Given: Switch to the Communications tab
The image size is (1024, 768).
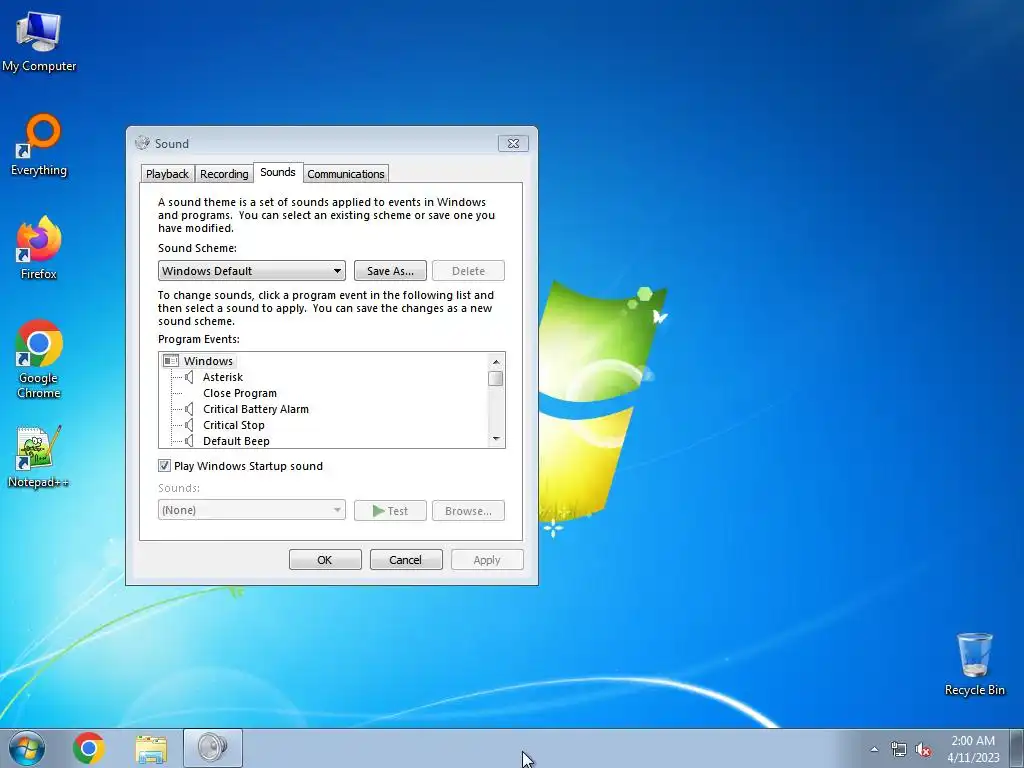Looking at the screenshot, I should [x=345, y=174].
